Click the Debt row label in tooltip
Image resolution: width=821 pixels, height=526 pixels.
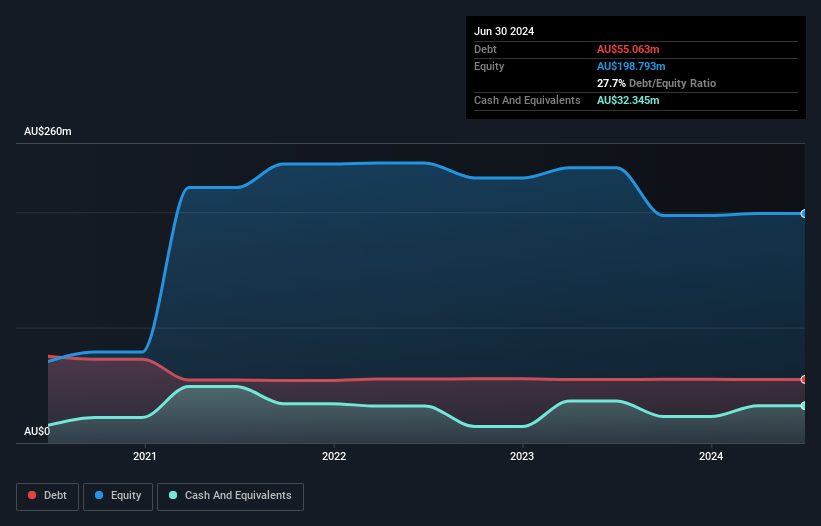(x=485, y=49)
